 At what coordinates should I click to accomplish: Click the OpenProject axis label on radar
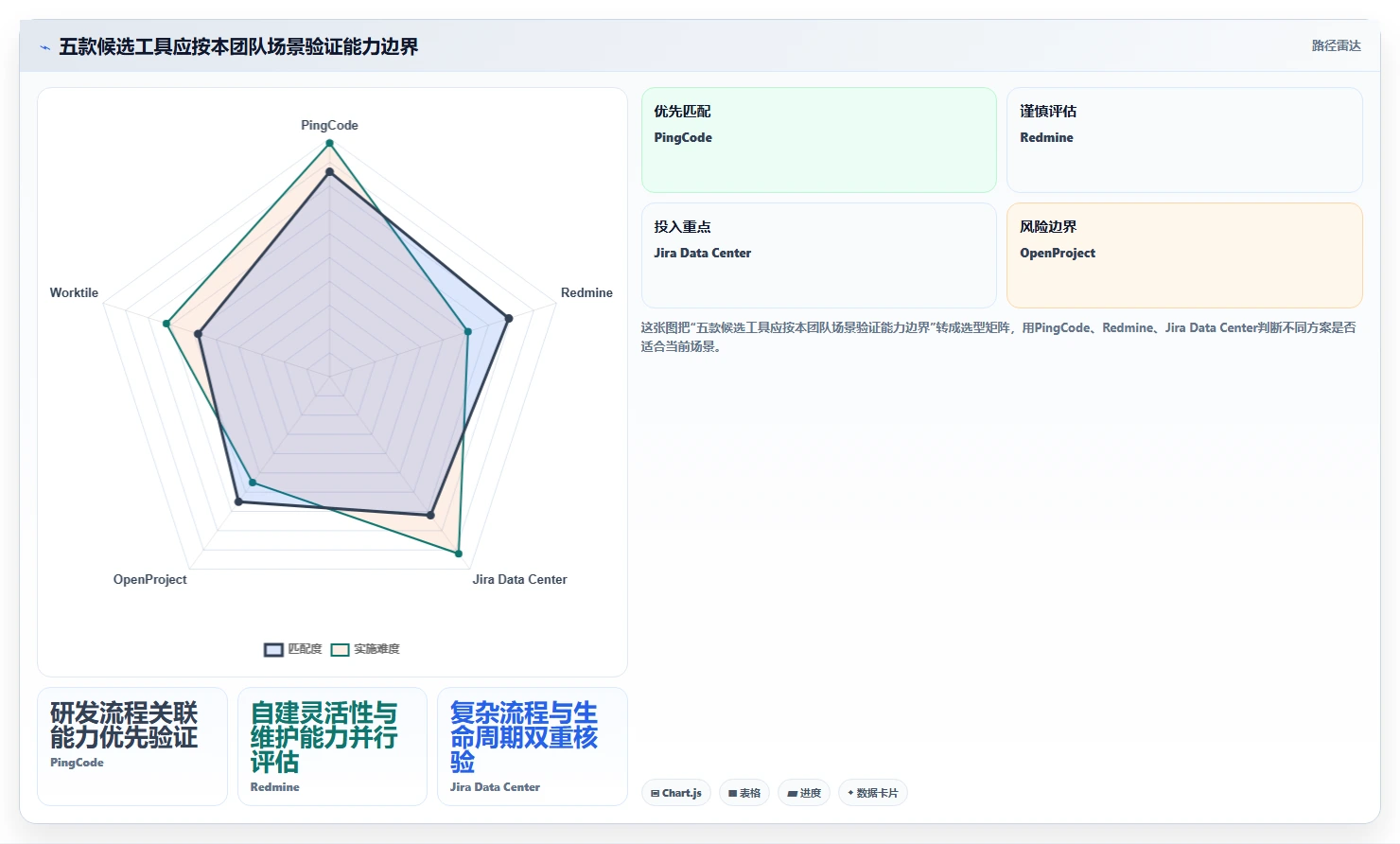tap(149, 579)
